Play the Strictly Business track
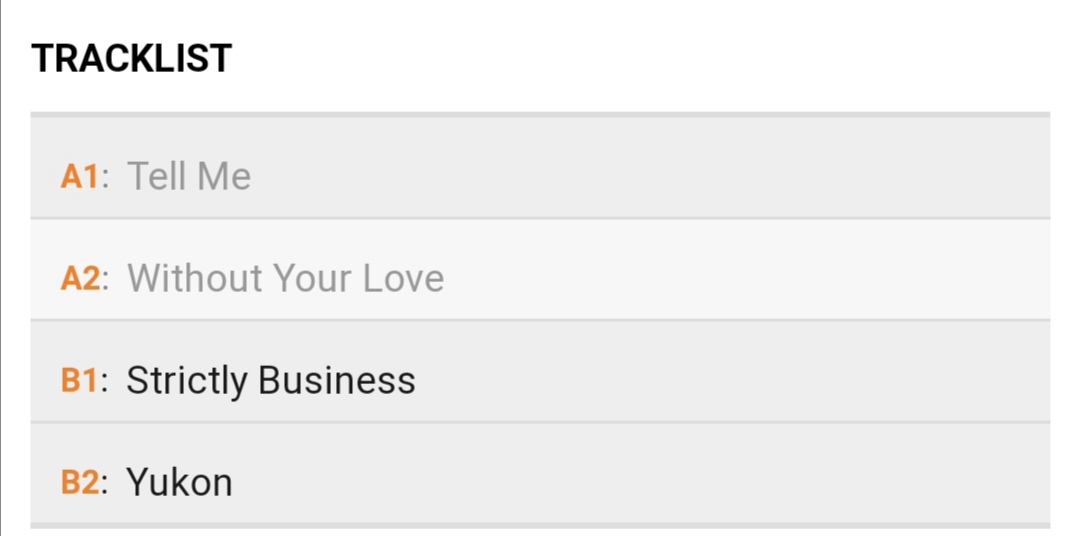The image size is (1080, 536). click(x=270, y=381)
